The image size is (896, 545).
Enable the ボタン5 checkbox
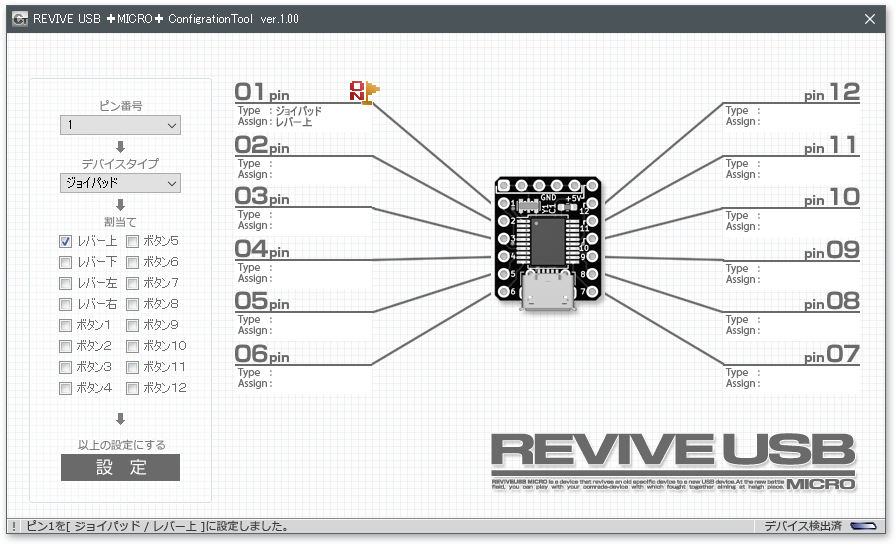(x=133, y=241)
